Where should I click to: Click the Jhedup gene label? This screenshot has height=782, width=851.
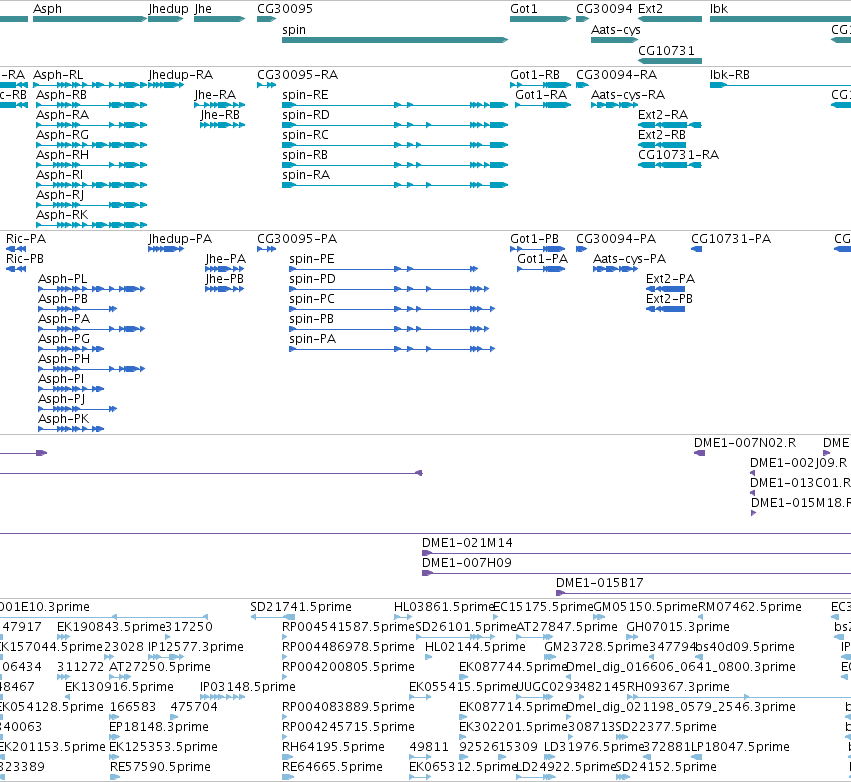pyautogui.click(x=168, y=9)
